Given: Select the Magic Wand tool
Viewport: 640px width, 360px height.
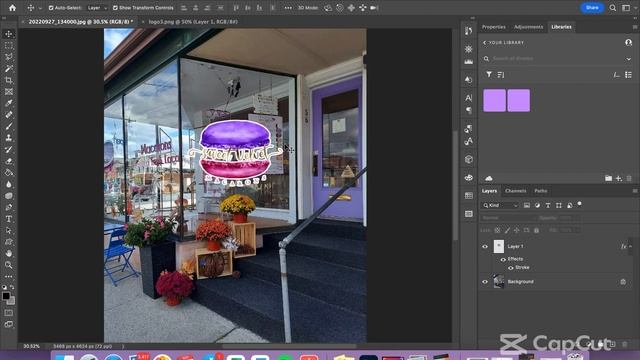Looking at the screenshot, I should point(9,69).
